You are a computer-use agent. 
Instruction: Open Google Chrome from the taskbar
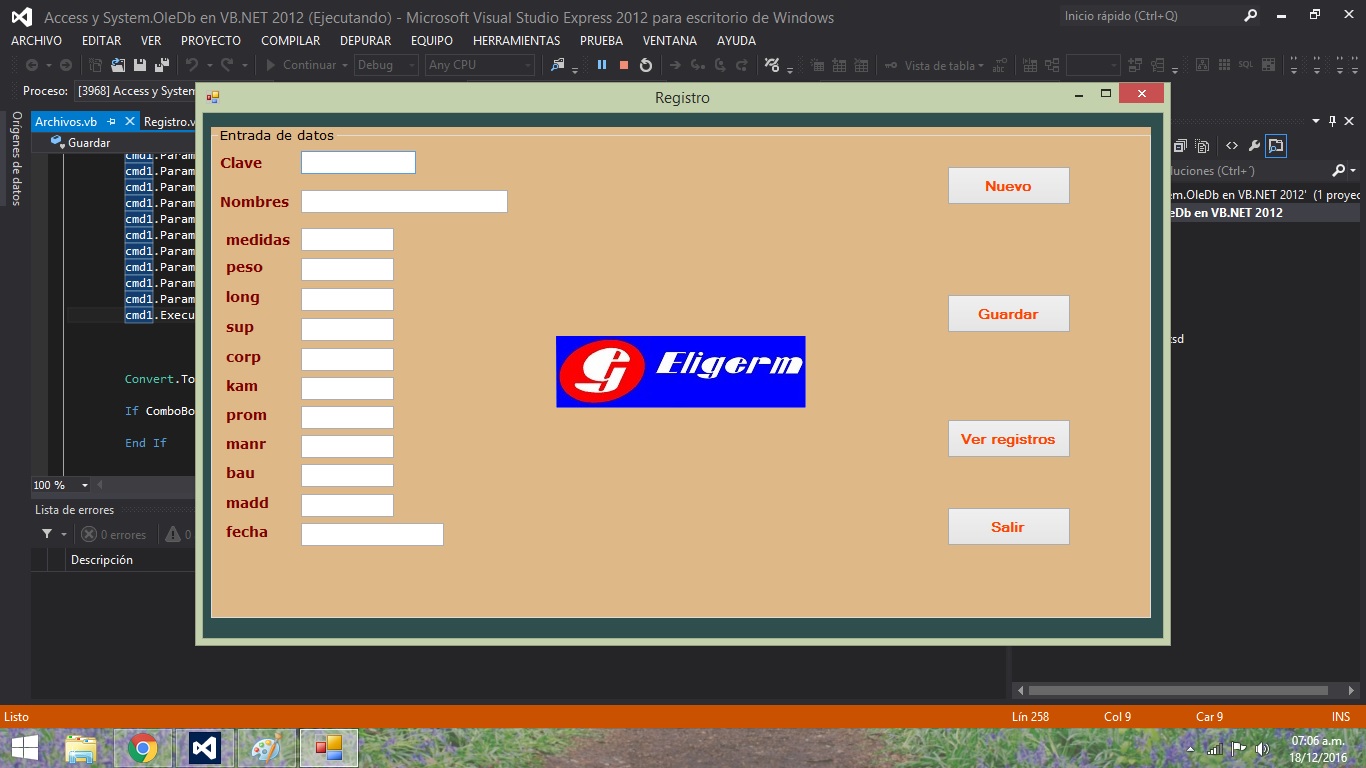pos(143,748)
